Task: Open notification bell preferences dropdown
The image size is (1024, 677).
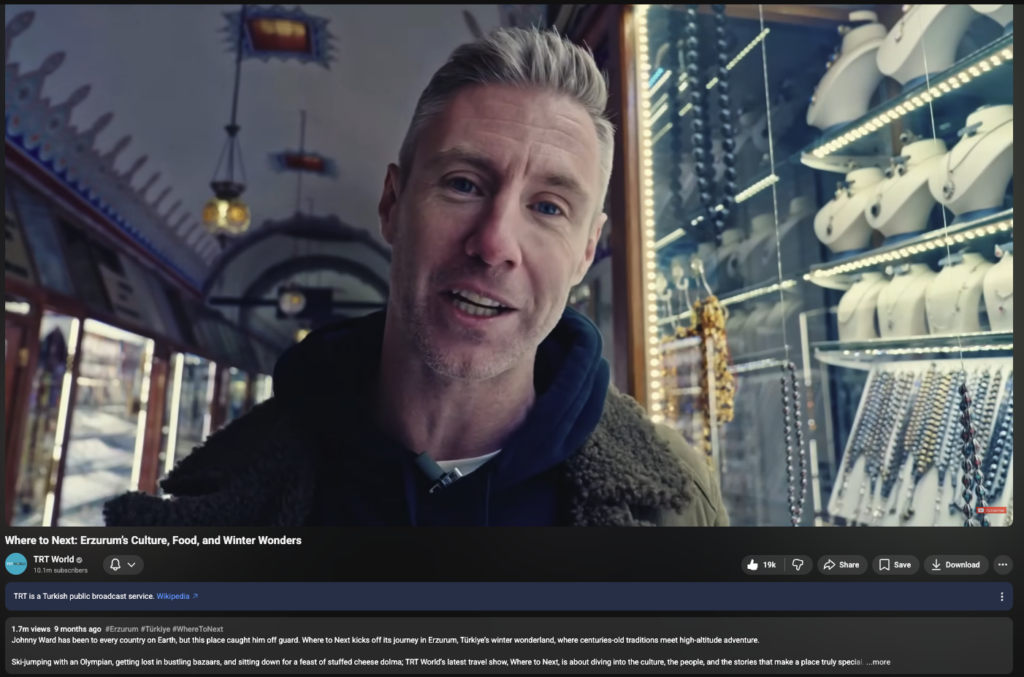Action: [x=122, y=565]
